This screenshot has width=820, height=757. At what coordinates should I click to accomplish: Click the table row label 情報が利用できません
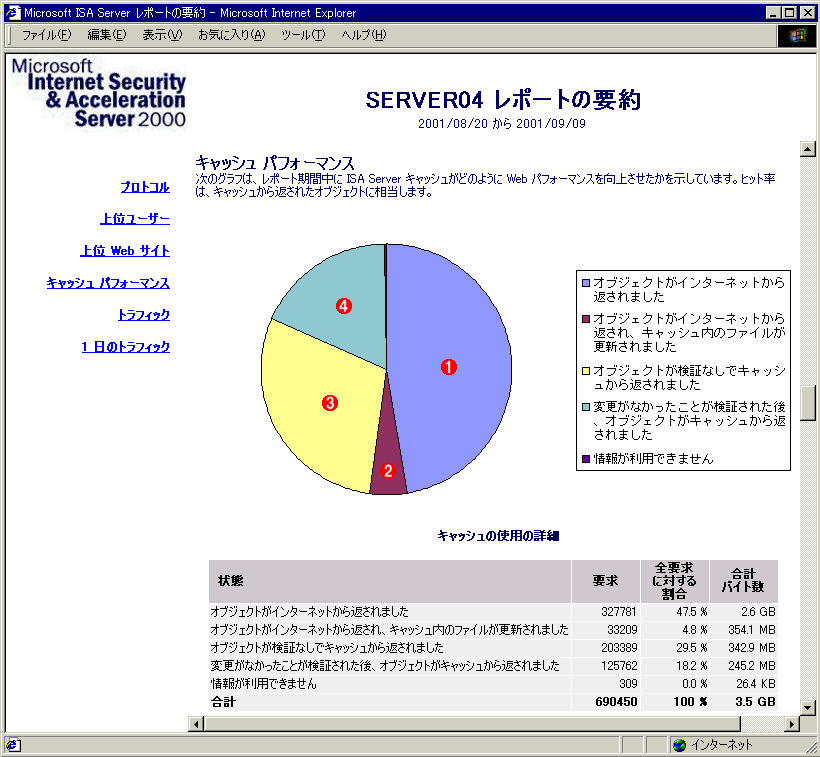[264, 684]
